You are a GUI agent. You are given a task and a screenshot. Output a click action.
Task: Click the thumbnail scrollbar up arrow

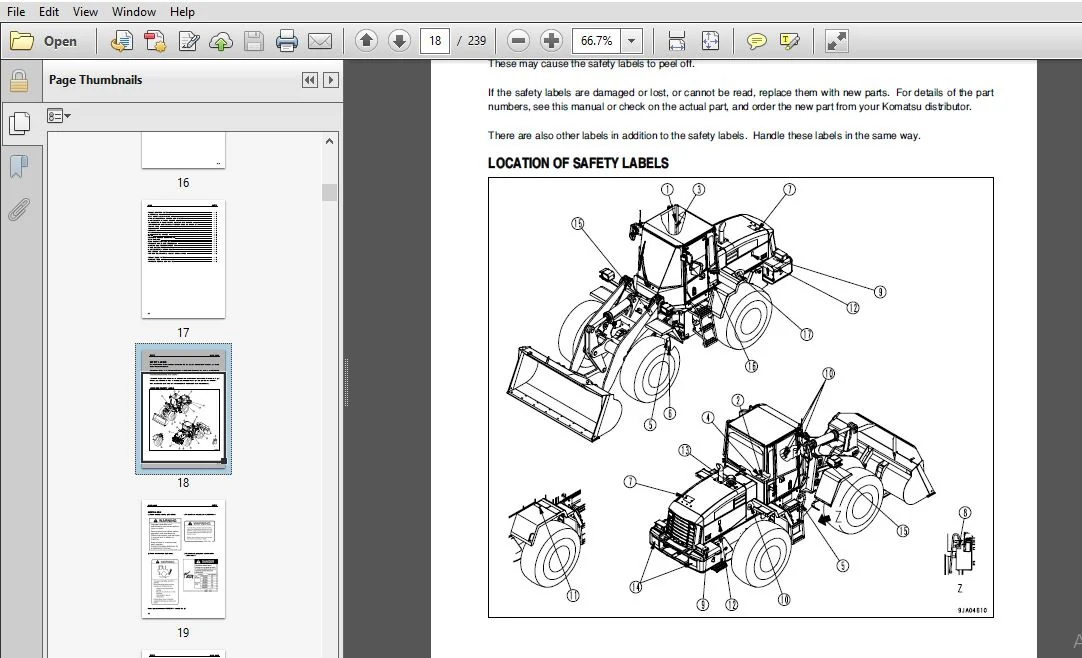tap(329, 141)
